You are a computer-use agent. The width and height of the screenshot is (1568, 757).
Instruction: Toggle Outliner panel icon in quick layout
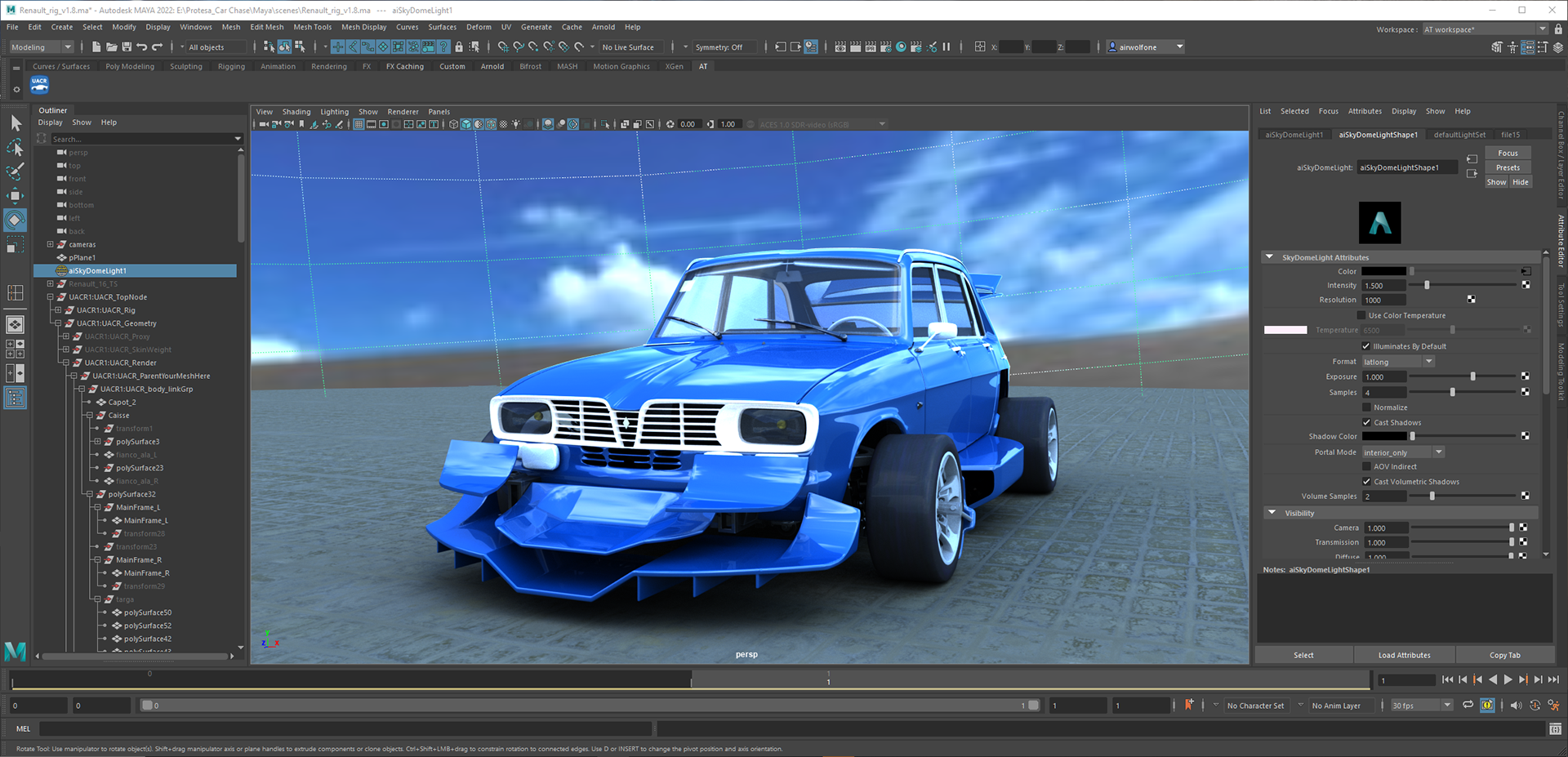click(16, 398)
